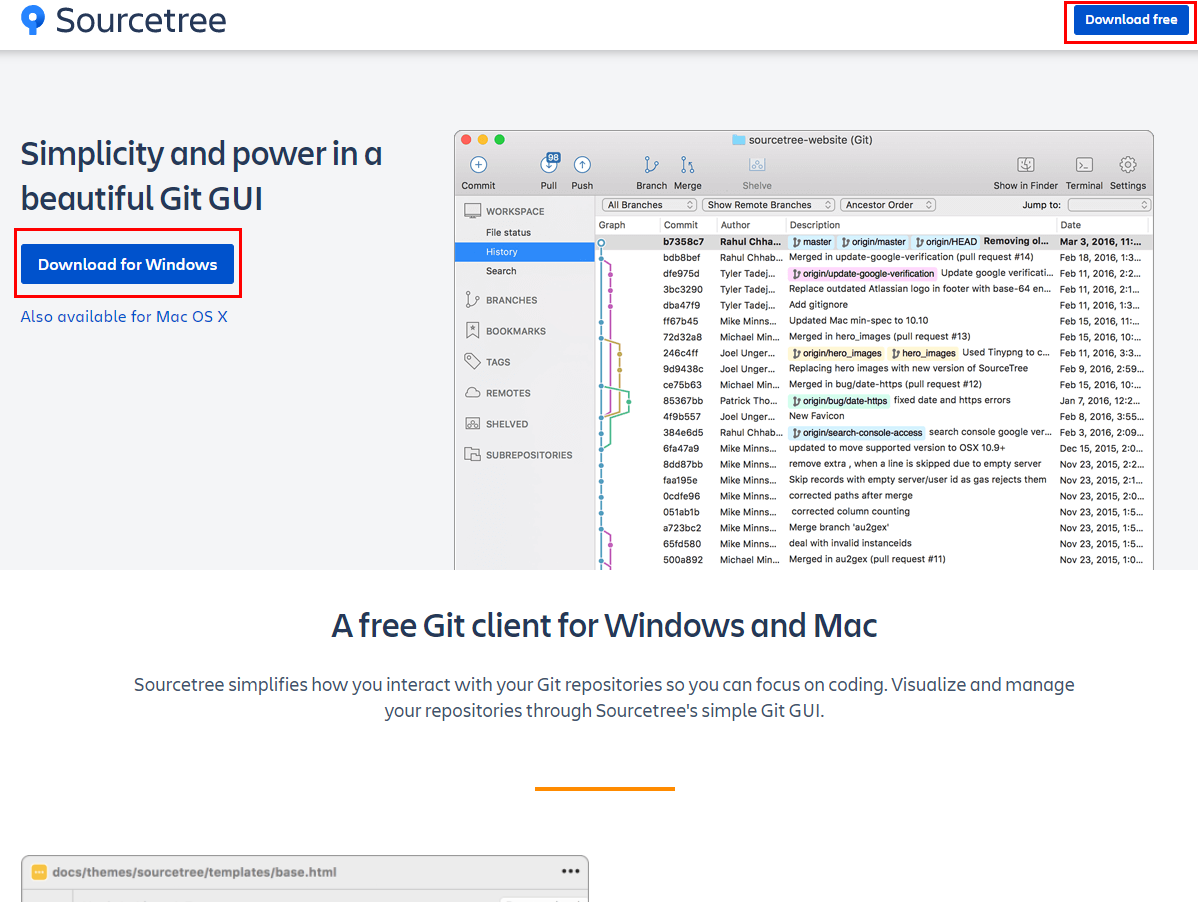The image size is (1198, 902).
Task: Click the SUBREPOSITORIES folder icon
Action: point(472,454)
